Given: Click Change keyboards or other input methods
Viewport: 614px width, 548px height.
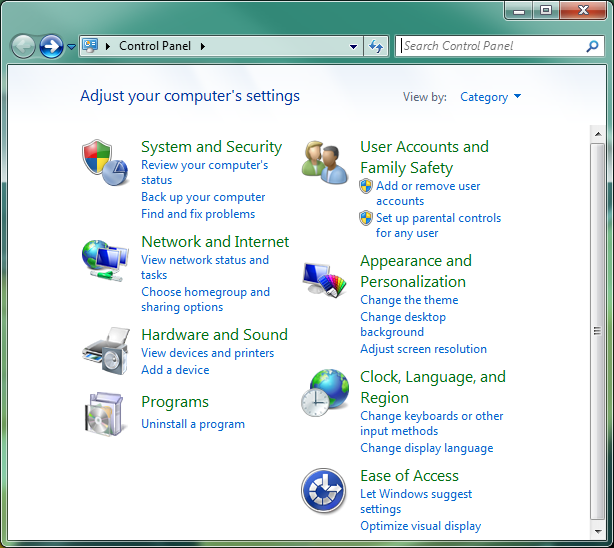Looking at the screenshot, I should click(x=432, y=423).
